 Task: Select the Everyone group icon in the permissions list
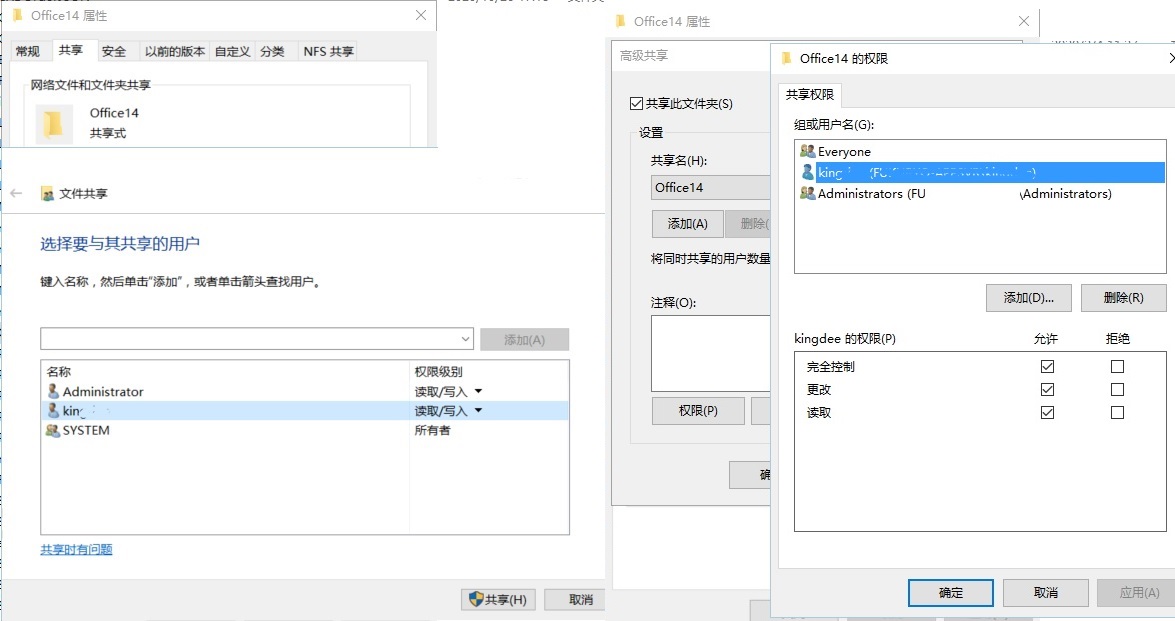click(807, 151)
